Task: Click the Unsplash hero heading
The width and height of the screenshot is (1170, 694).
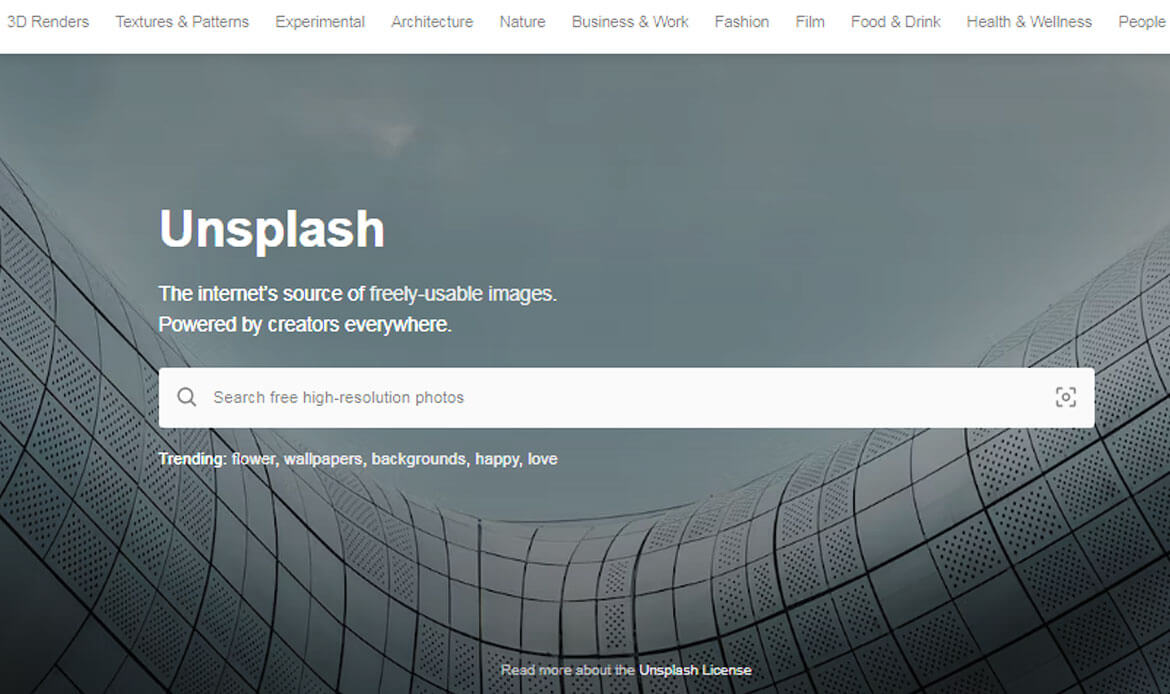Action: click(x=272, y=230)
